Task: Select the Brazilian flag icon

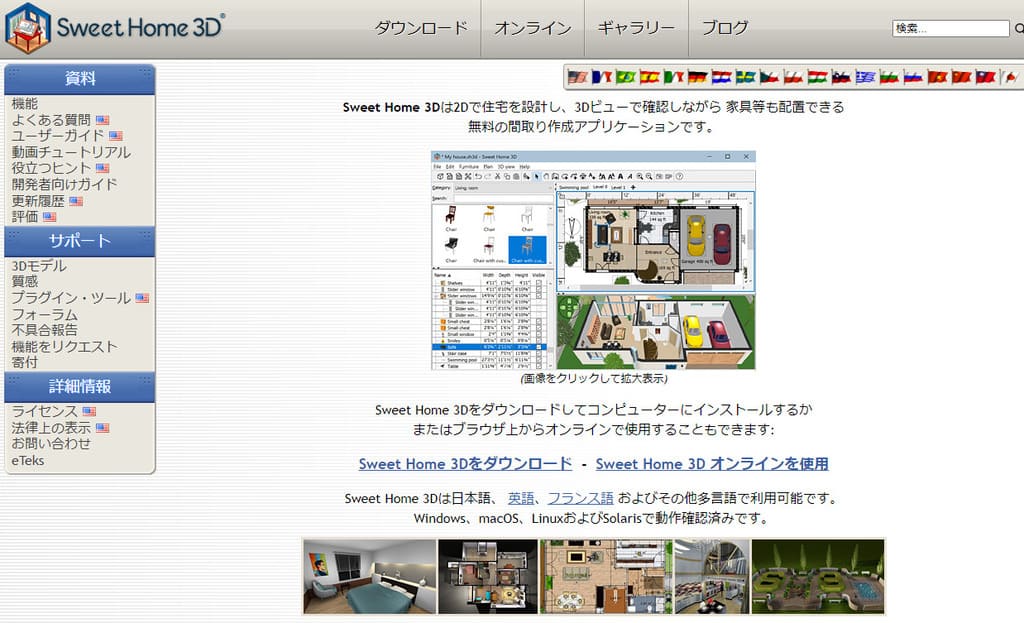Action: (x=626, y=76)
